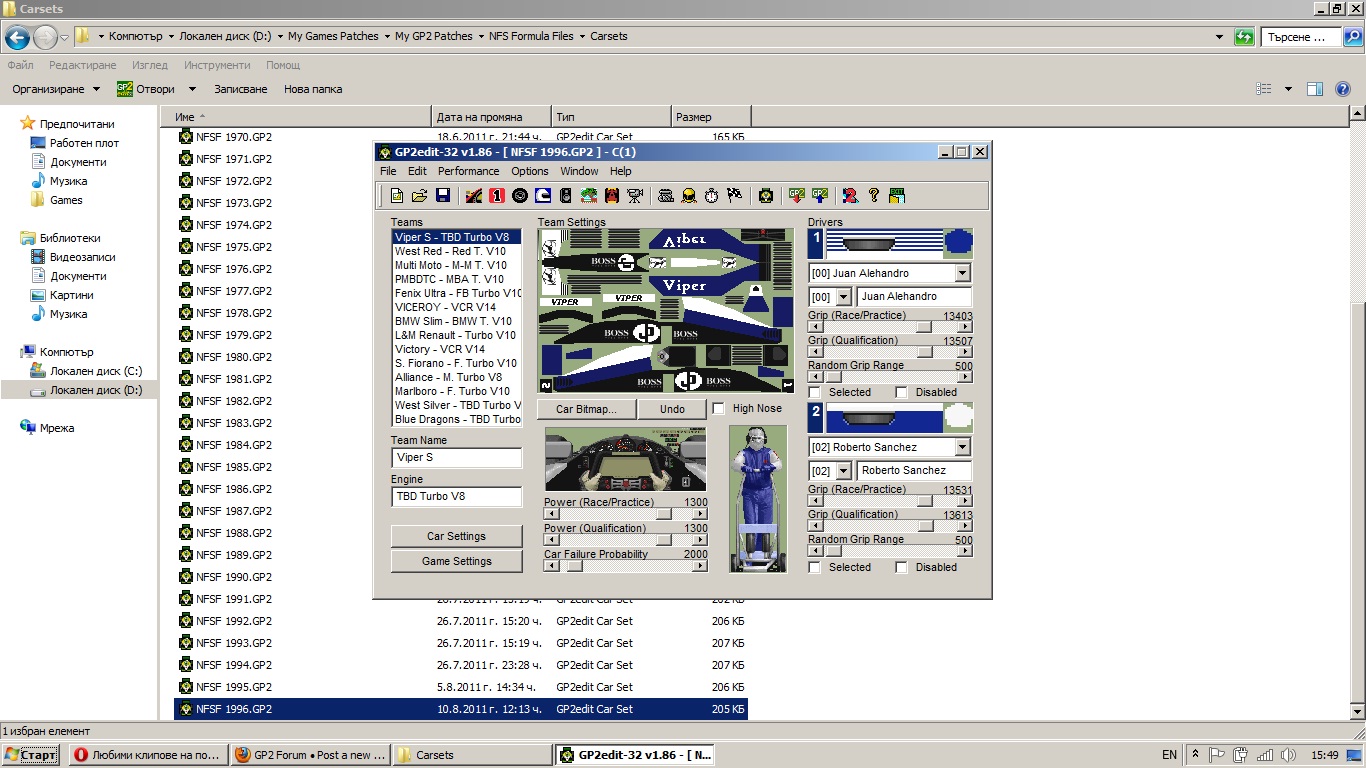Expand the Juan Alehandro driver dropdown
This screenshot has height=768, width=1366.
point(962,273)
